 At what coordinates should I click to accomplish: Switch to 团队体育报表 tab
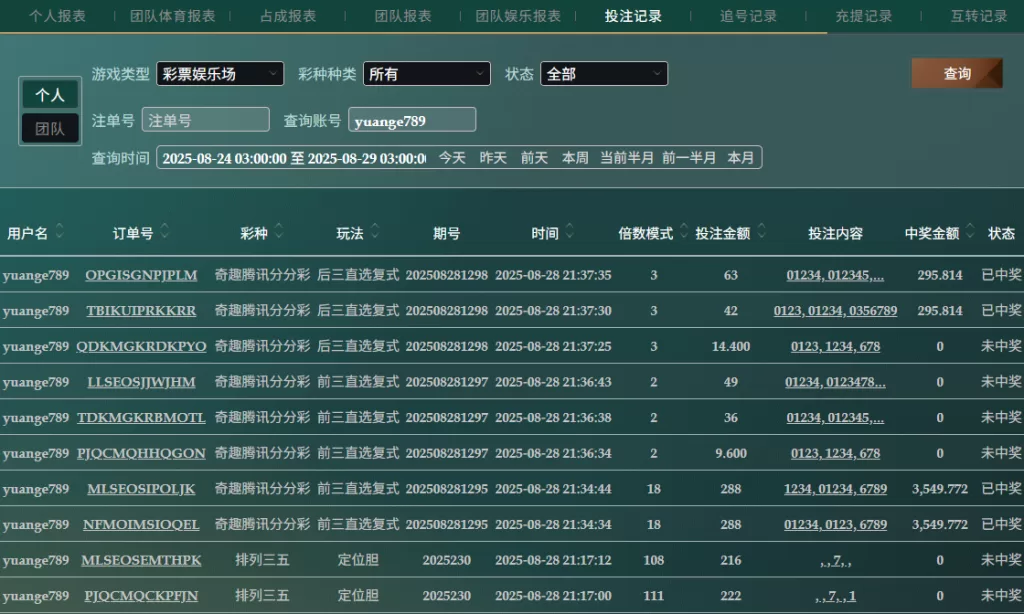click(172, 16)
